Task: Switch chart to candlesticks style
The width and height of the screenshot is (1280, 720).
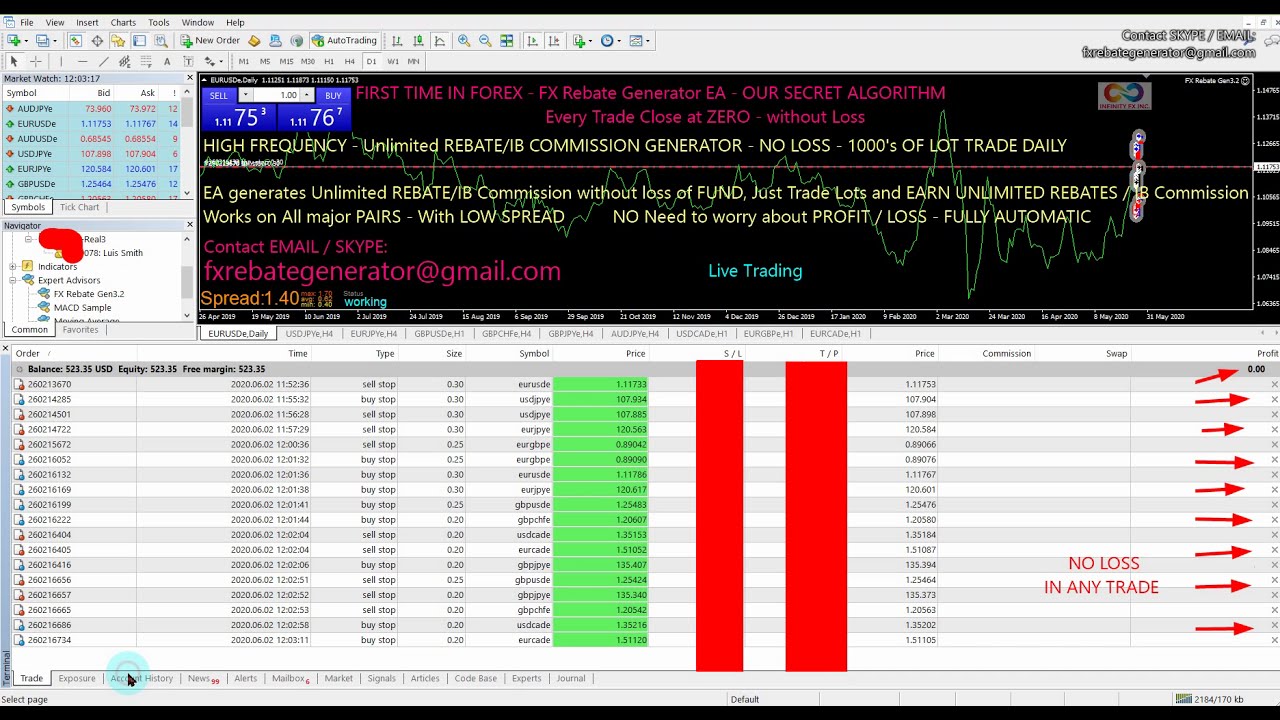Action: coord(418,41)
